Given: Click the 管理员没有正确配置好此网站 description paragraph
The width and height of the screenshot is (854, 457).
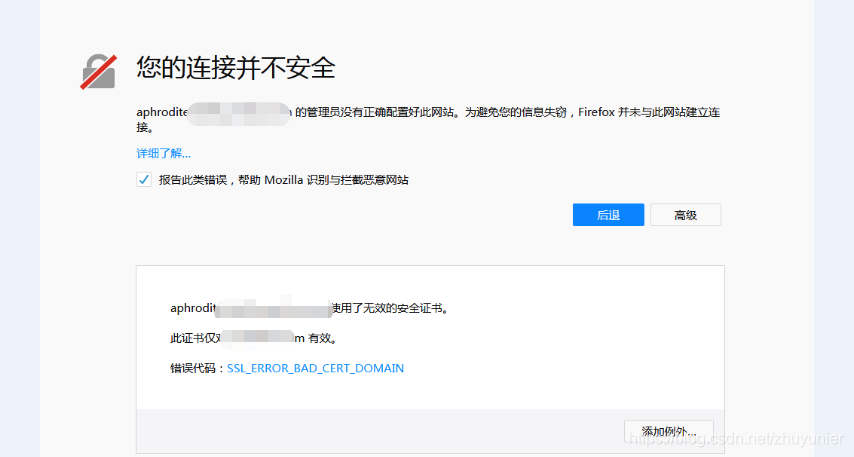Looking at the screenshot, I should 428,119.
